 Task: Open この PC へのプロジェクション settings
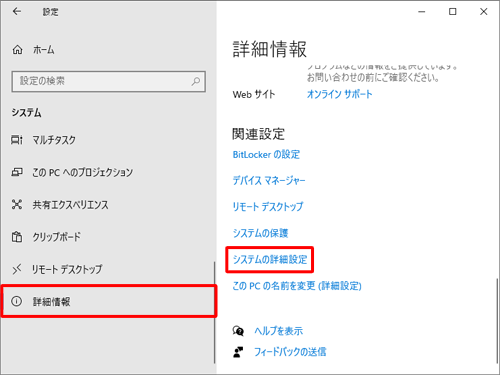coord(82,172)
